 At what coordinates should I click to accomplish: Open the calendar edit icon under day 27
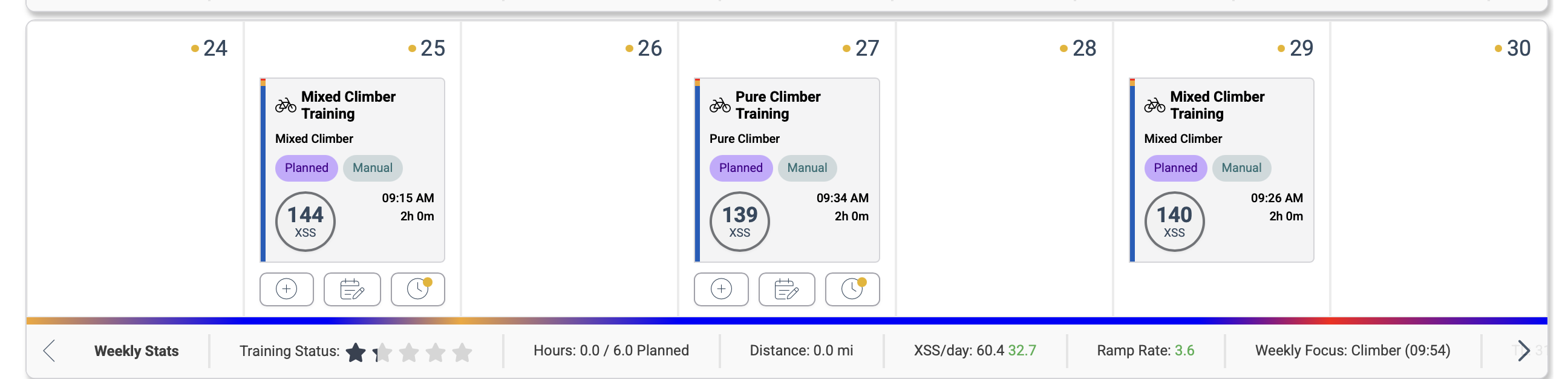pyautogui.click(x=786, y=289)
